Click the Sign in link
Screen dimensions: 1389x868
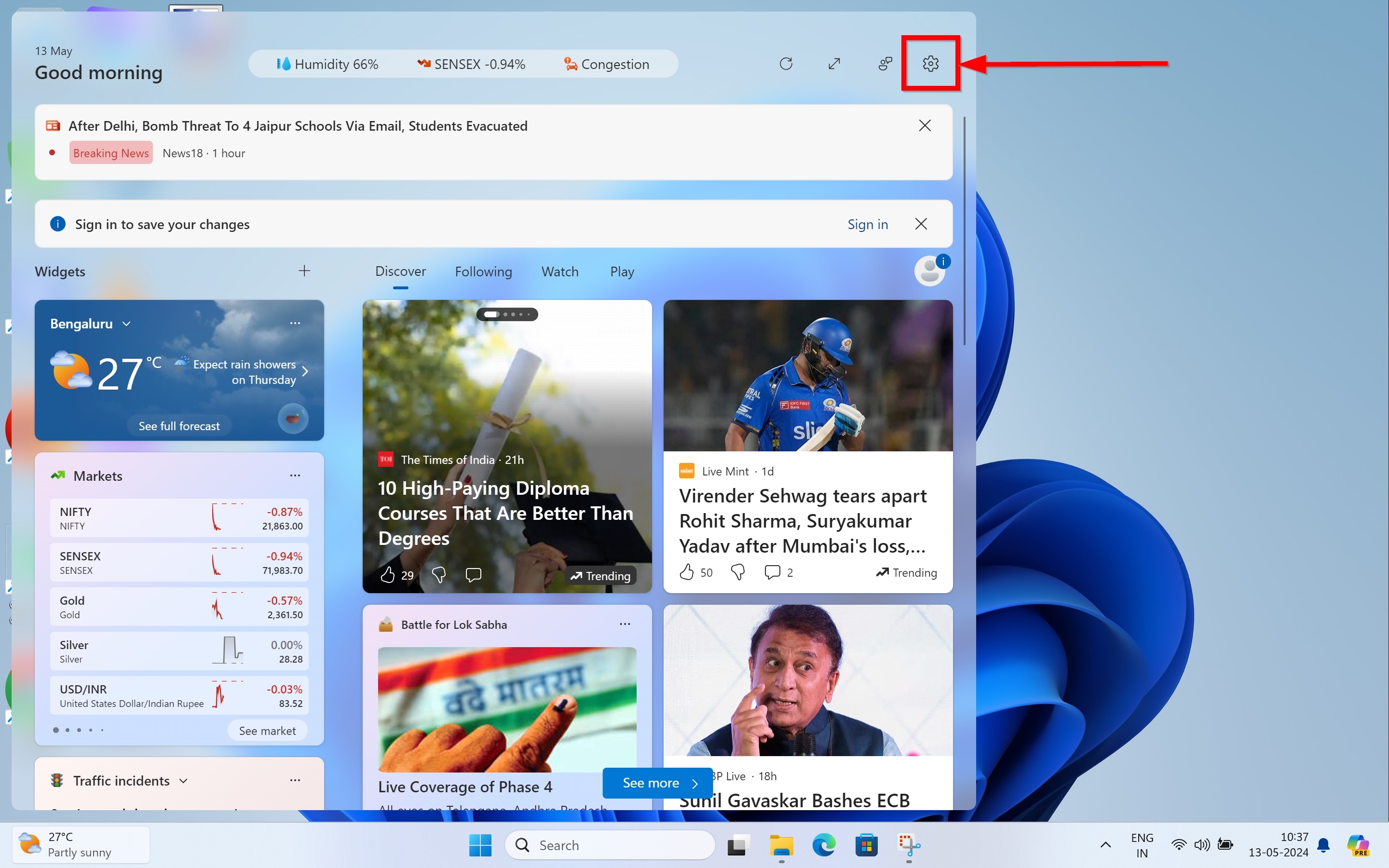[867, 224]
